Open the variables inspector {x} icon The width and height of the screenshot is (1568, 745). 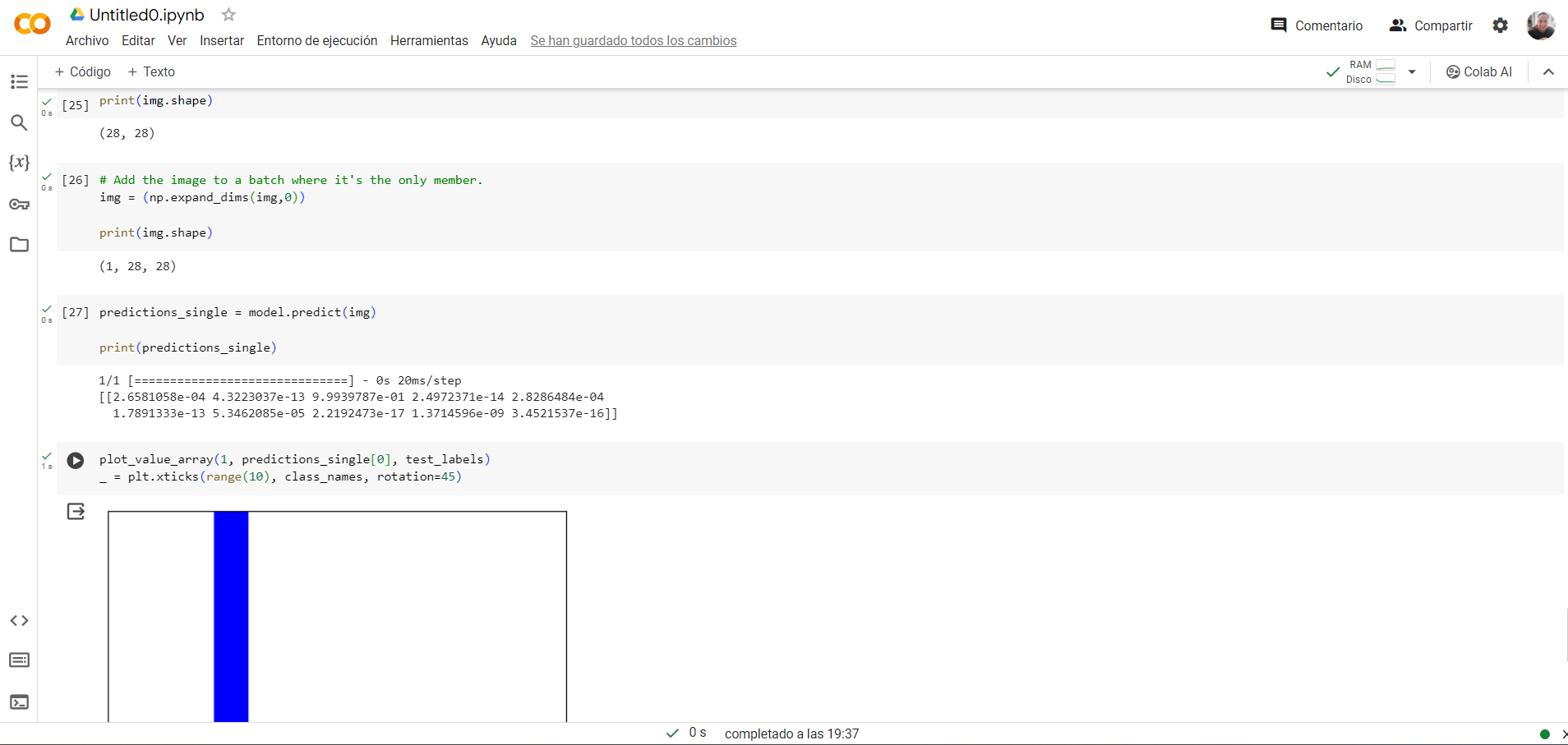19,163
